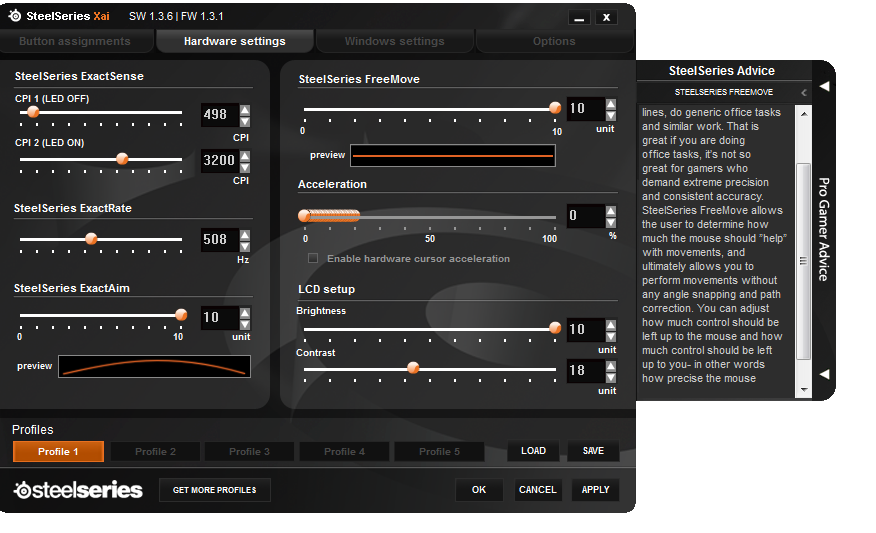Decrease CPI 2 value with down arrow
The height and width of the screenshot is (533, 876).
coord(246,166)
